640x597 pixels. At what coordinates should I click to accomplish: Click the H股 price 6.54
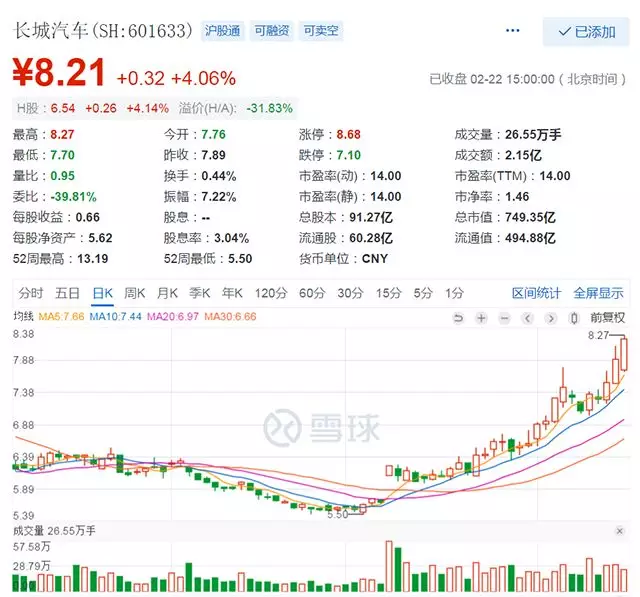pyautogui.click(x=63, y=109)
